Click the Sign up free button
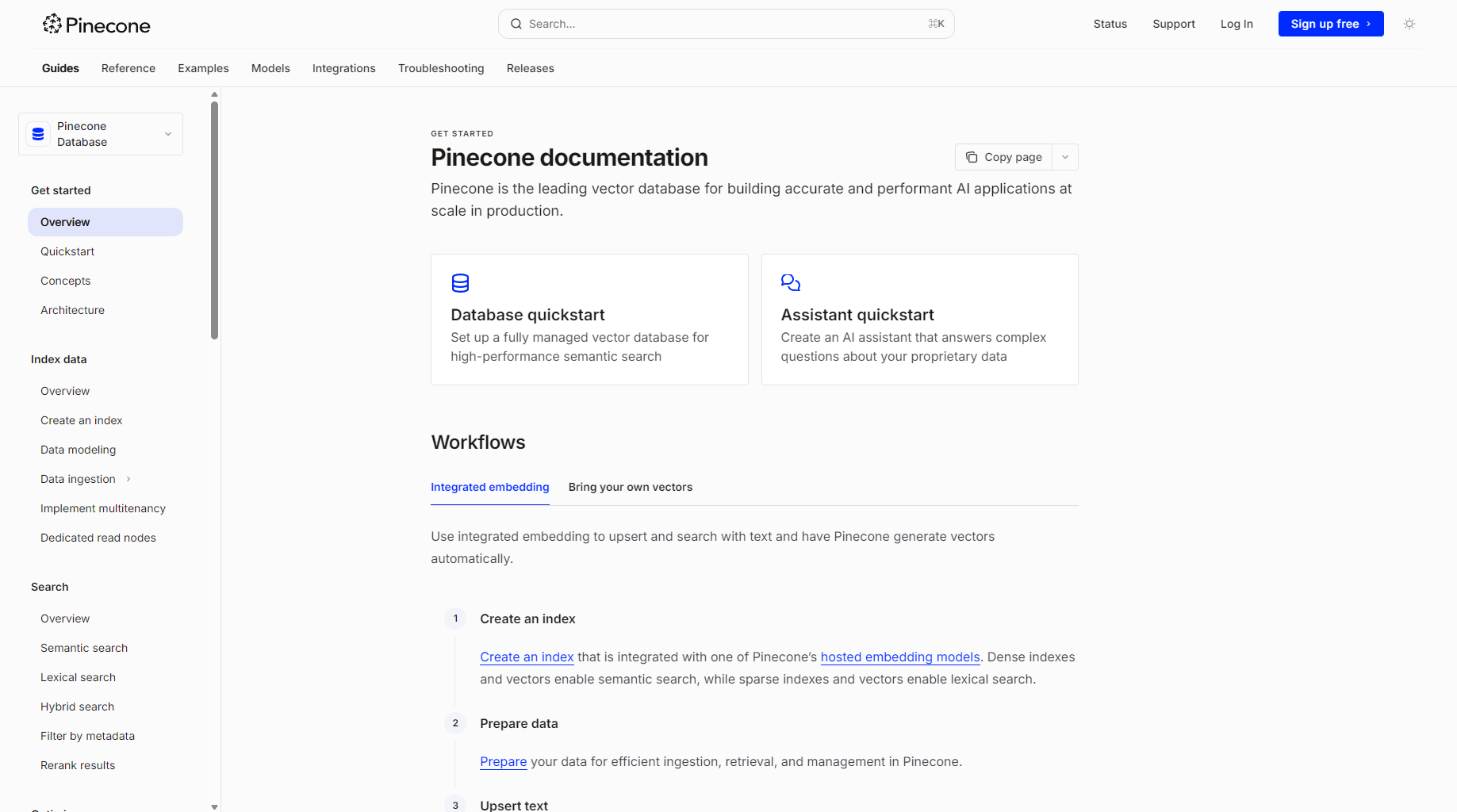Screen dimensions: 1457x812 [1330, 24]
